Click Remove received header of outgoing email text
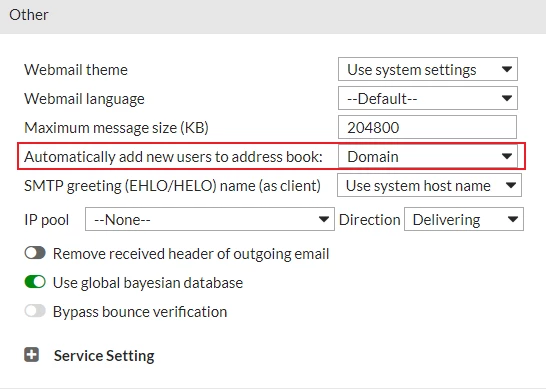The image size is (546, 392). 191,254
